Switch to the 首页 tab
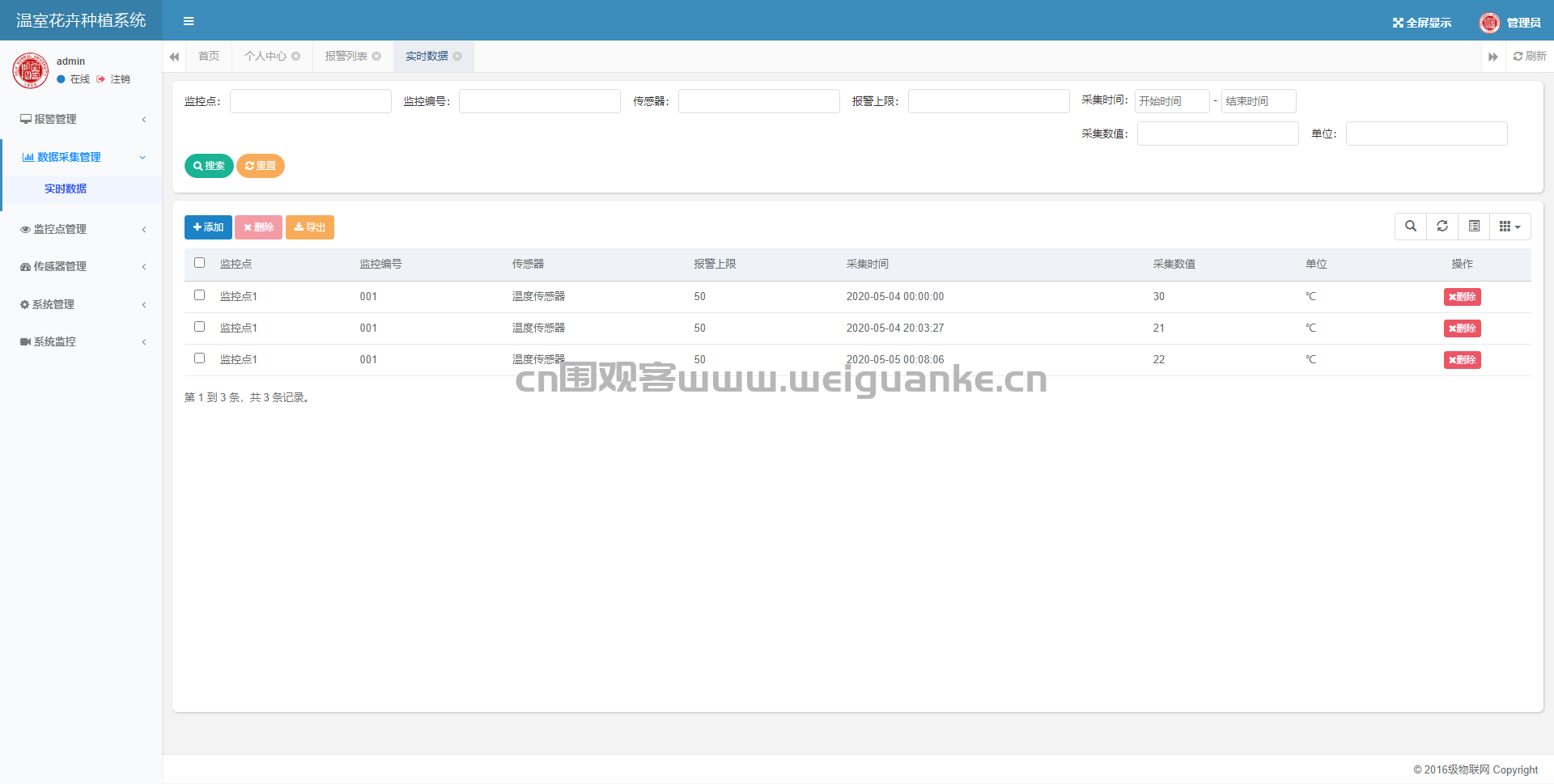Screen dimensions: 1554x784 click(209, 56)
